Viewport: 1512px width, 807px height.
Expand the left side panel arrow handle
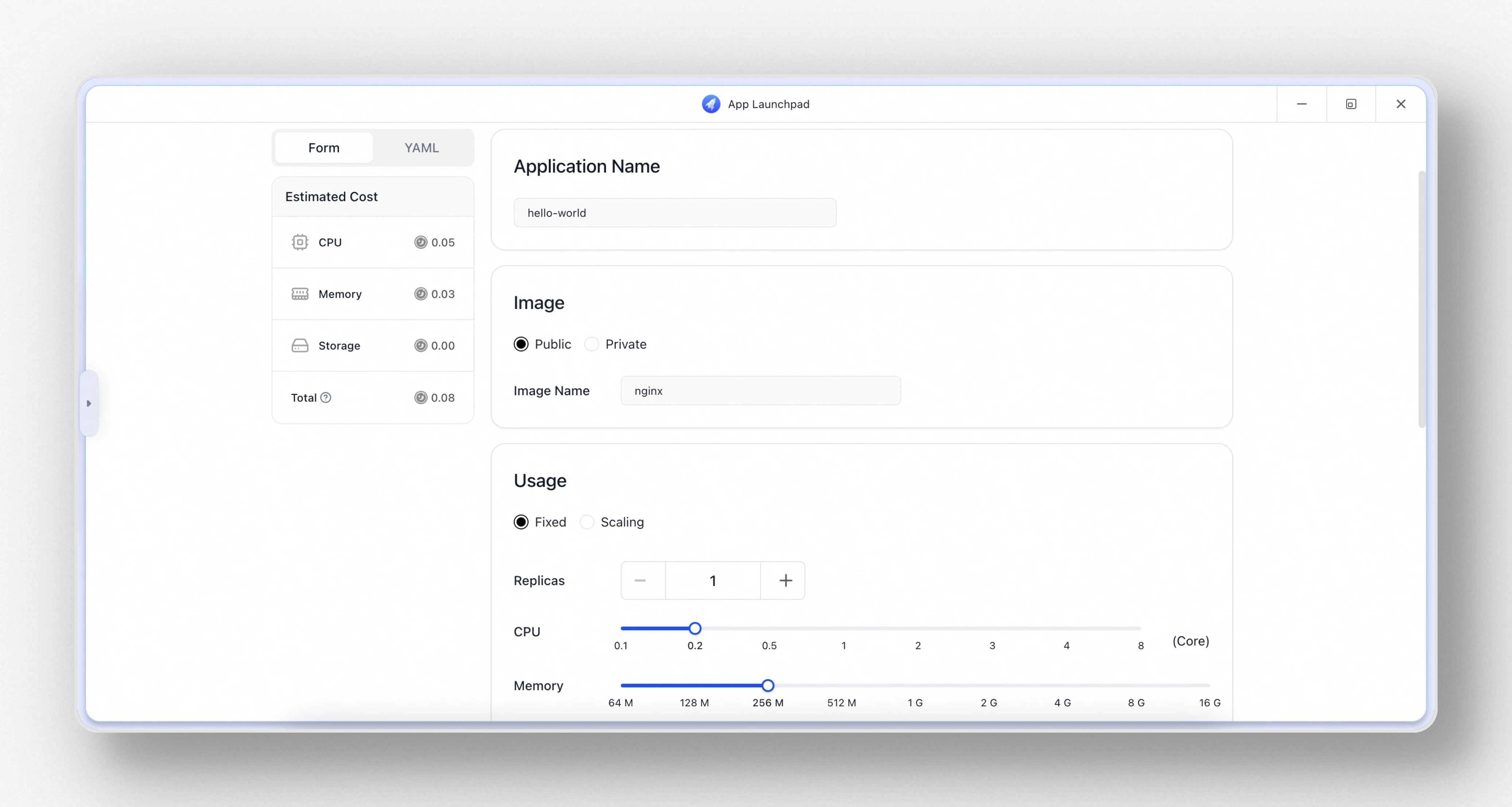89,403
